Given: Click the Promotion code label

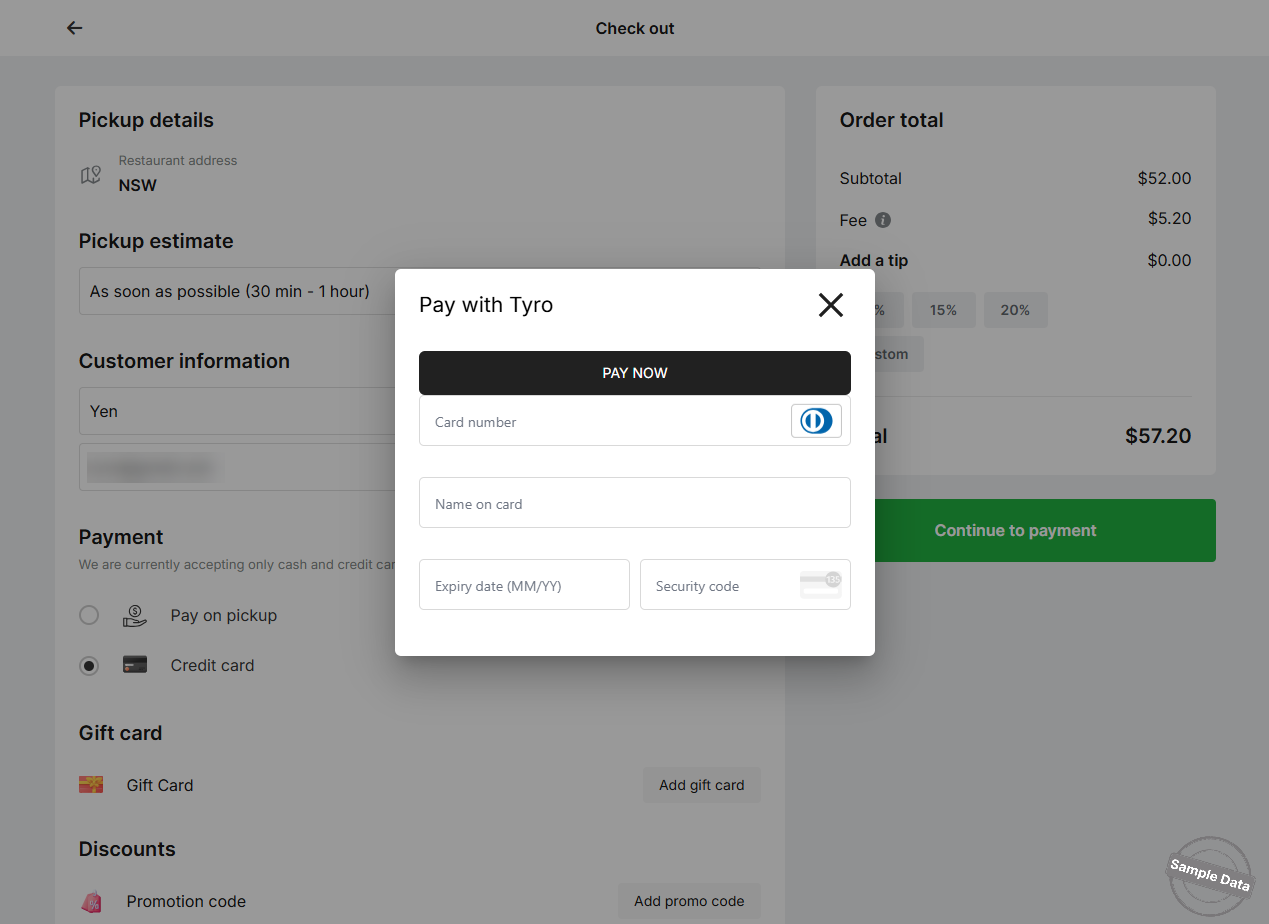Looking at the screenshot, I should click(186, 901).
